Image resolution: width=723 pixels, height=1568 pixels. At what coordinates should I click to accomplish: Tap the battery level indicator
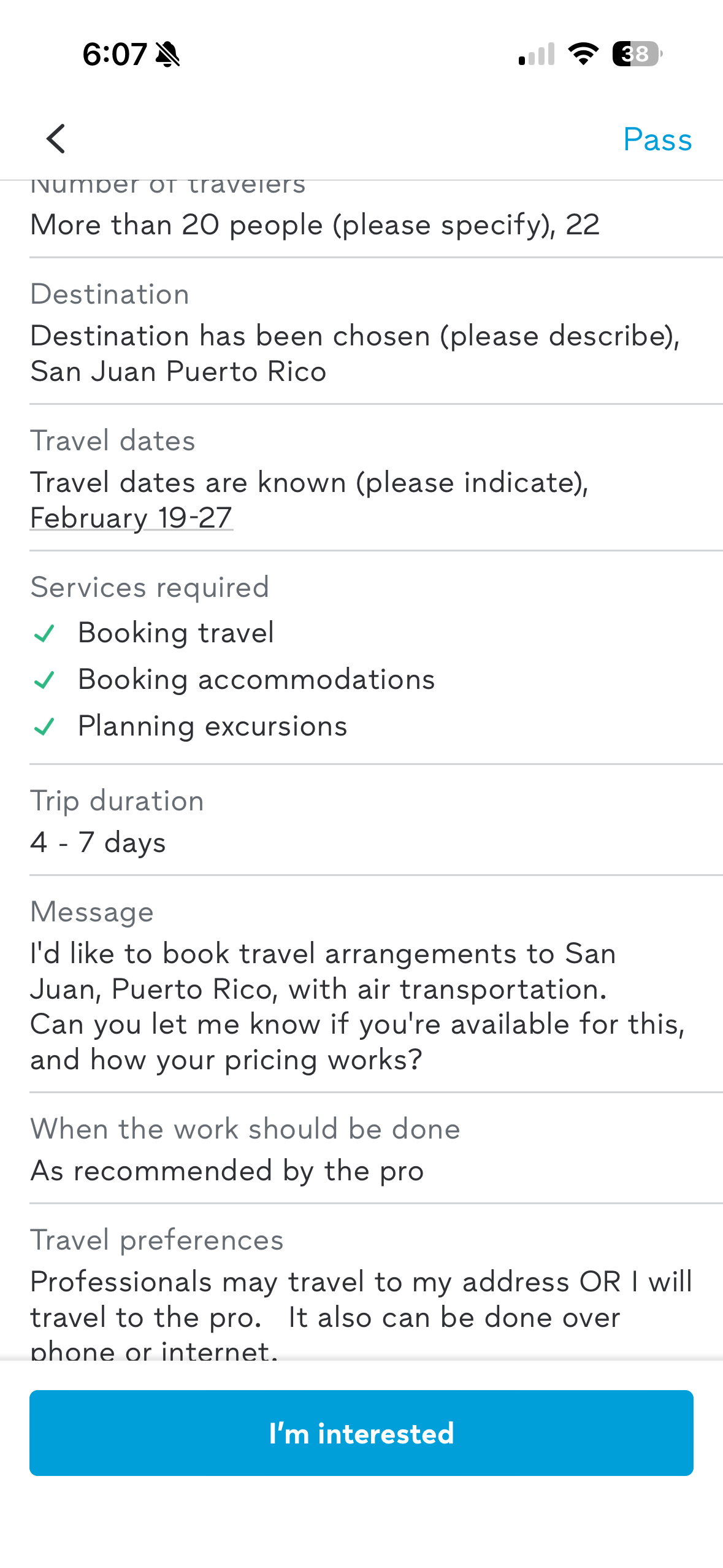[x=637, y=54]
